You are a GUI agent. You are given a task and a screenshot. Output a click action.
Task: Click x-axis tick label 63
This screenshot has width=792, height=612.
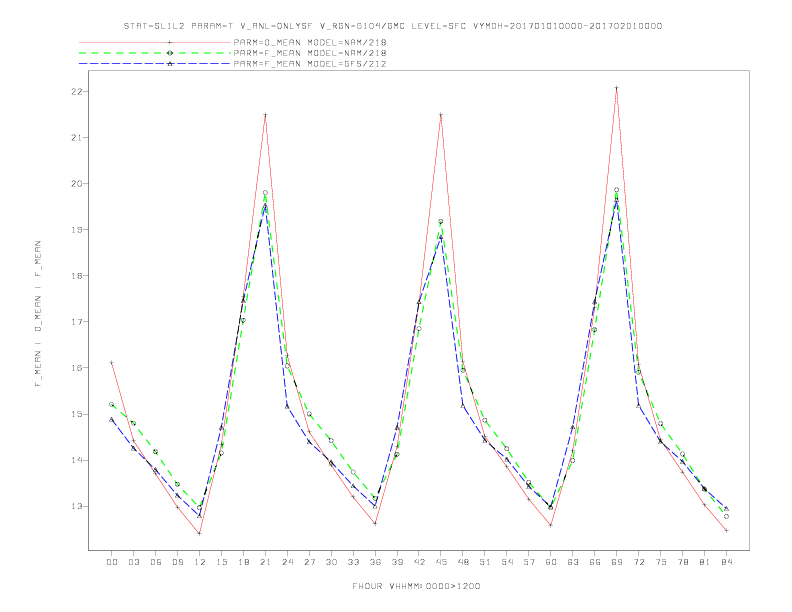(573, 562)
